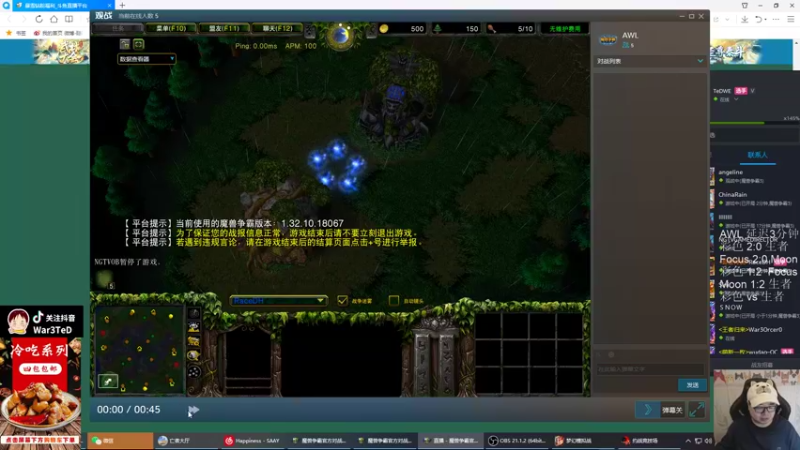Enable the auto camera checkbox
Viewport: 800px width, 450px height.
pos(394,301)
